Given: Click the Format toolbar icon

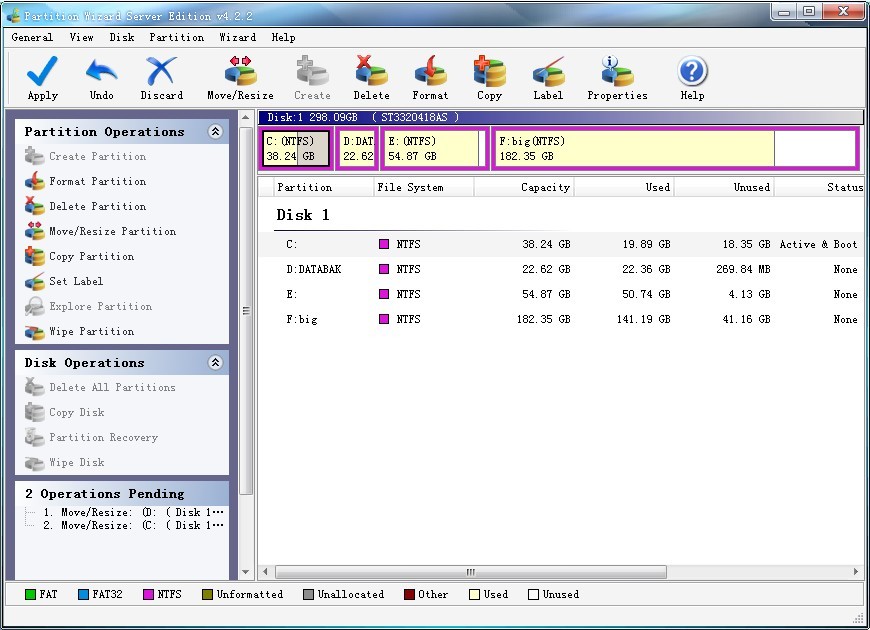Looking at the screenshot, I should (430, 71).
